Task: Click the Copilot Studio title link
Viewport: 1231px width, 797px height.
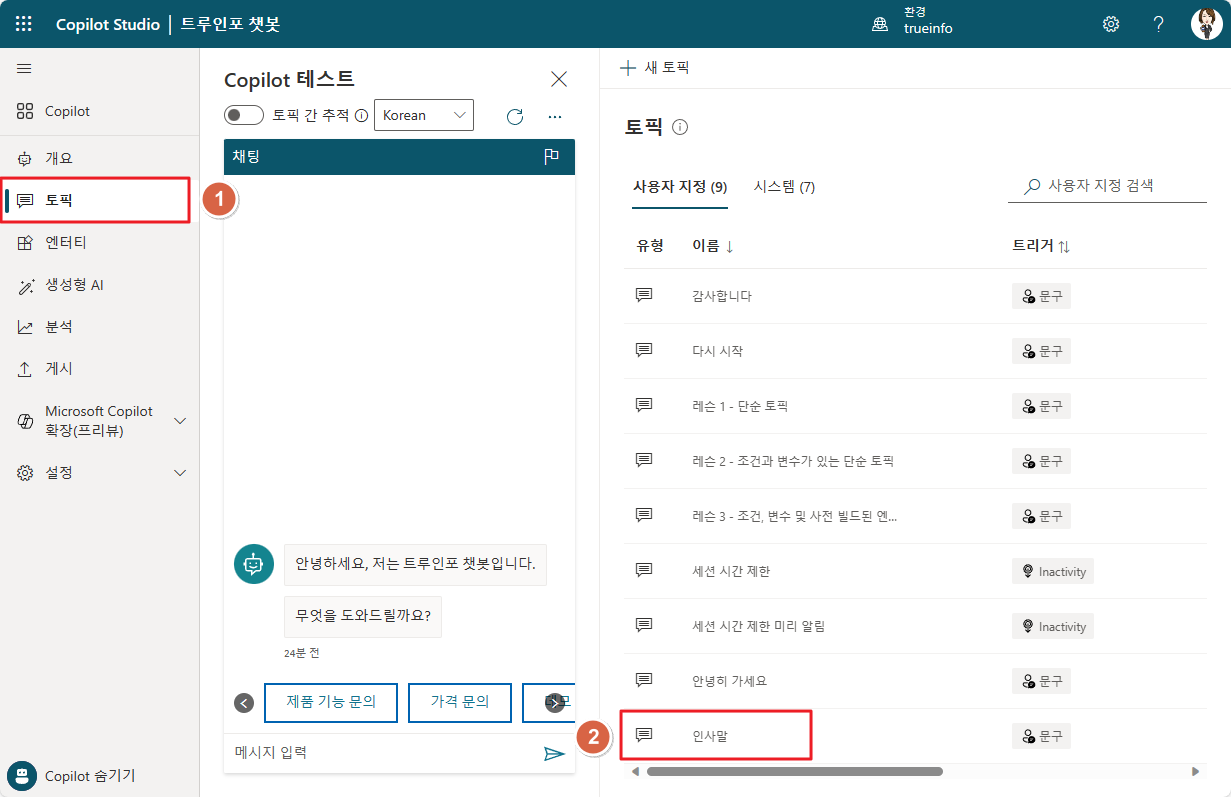Action: (x=108, y=24)
